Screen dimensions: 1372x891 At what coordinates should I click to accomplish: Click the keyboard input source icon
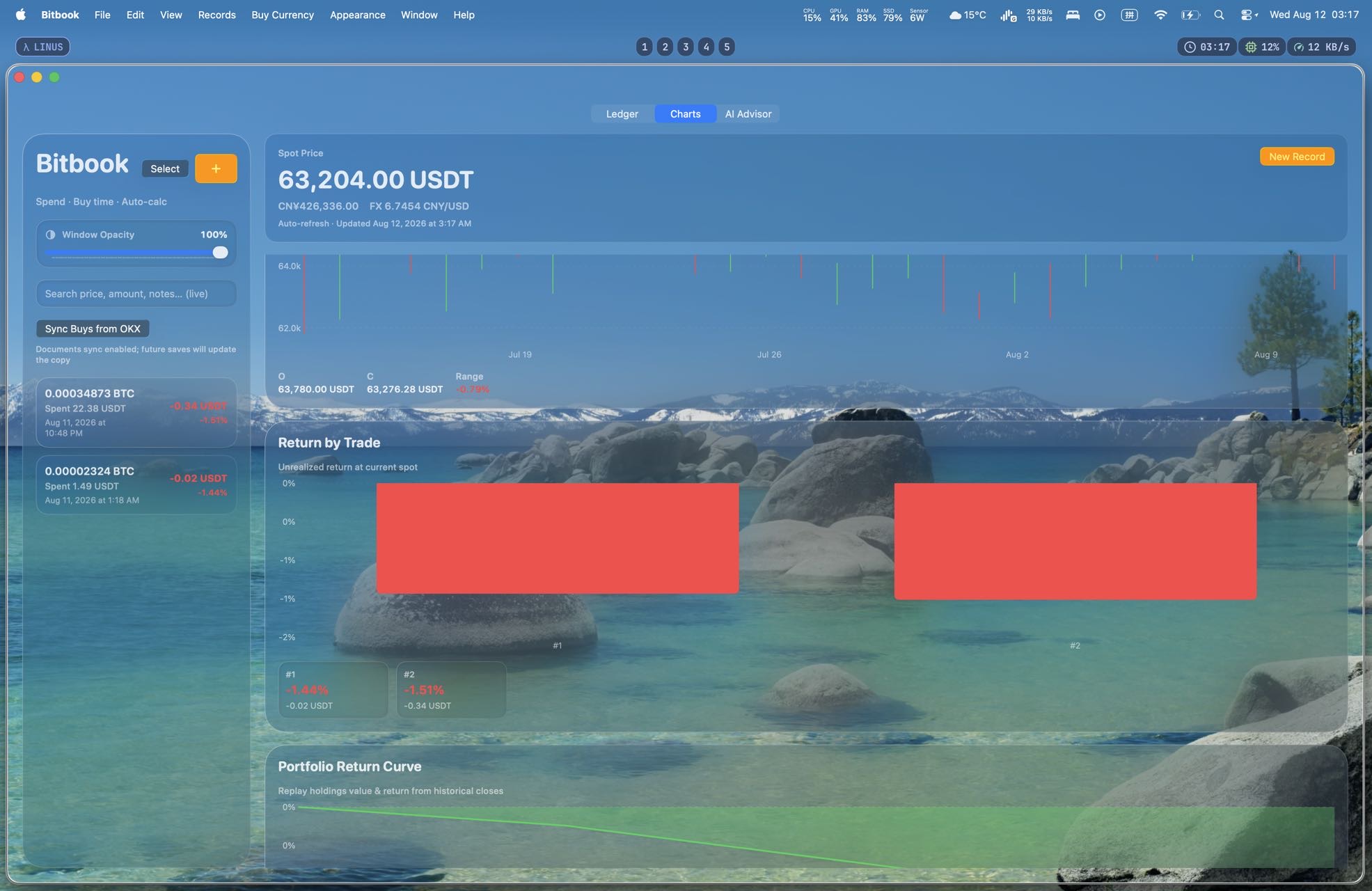tap(1129, 15)
